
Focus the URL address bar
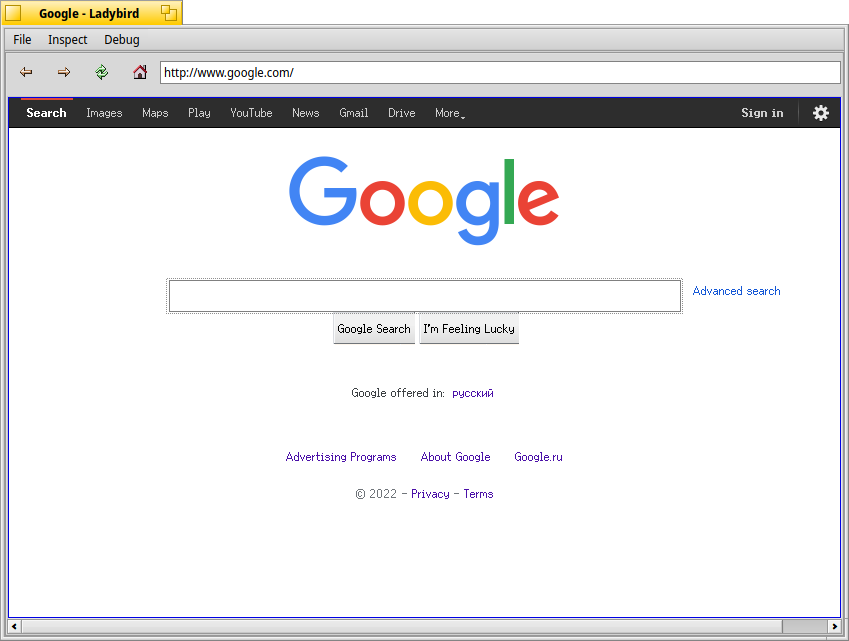500,73
